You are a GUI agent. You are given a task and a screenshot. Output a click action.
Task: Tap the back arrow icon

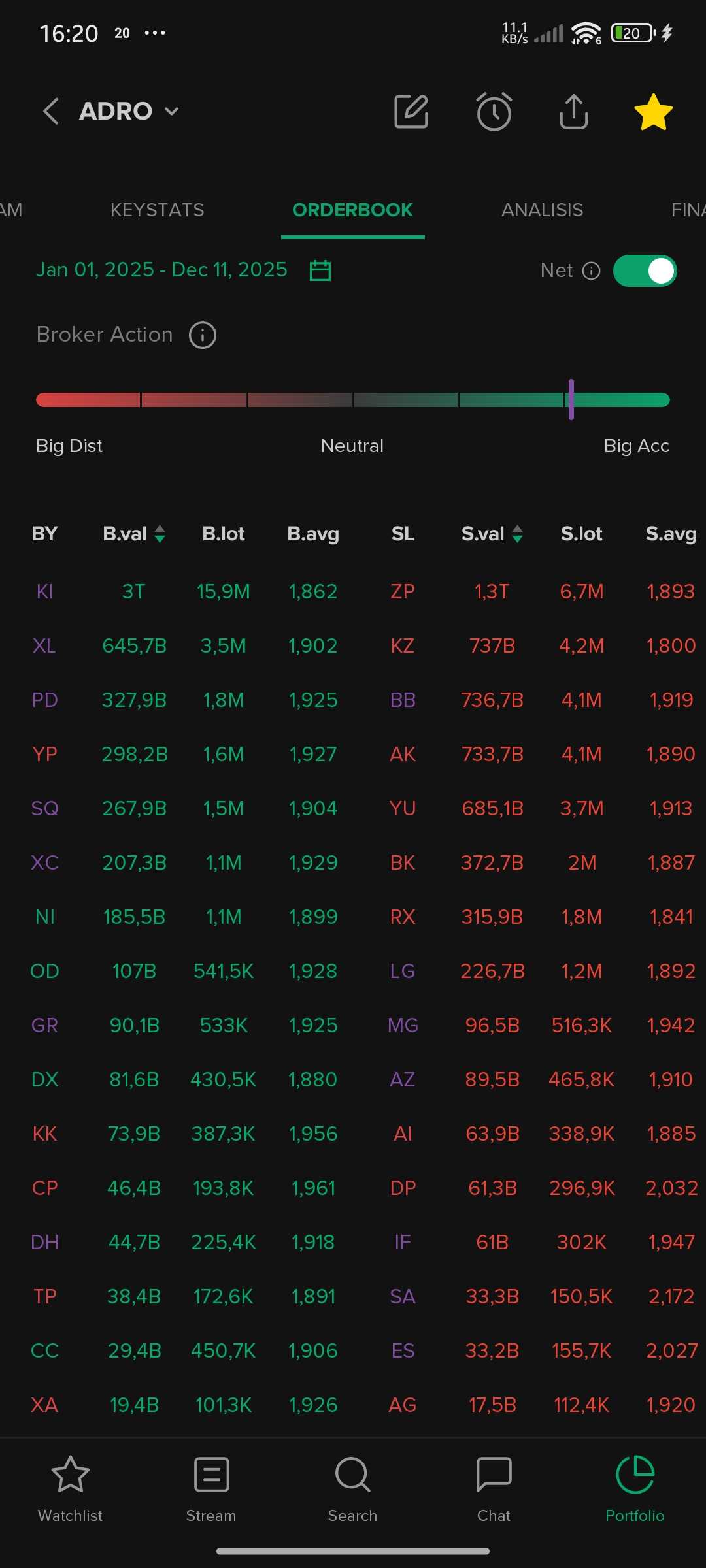[x=51, y=111]
